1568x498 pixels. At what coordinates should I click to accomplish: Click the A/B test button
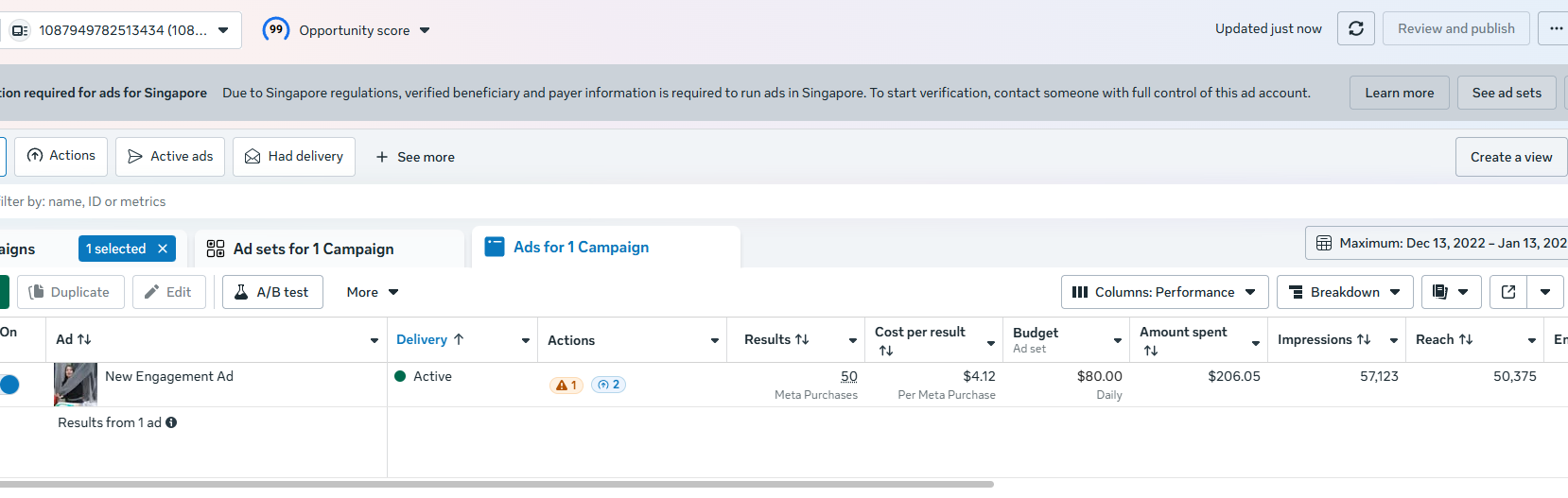[272, 292]
